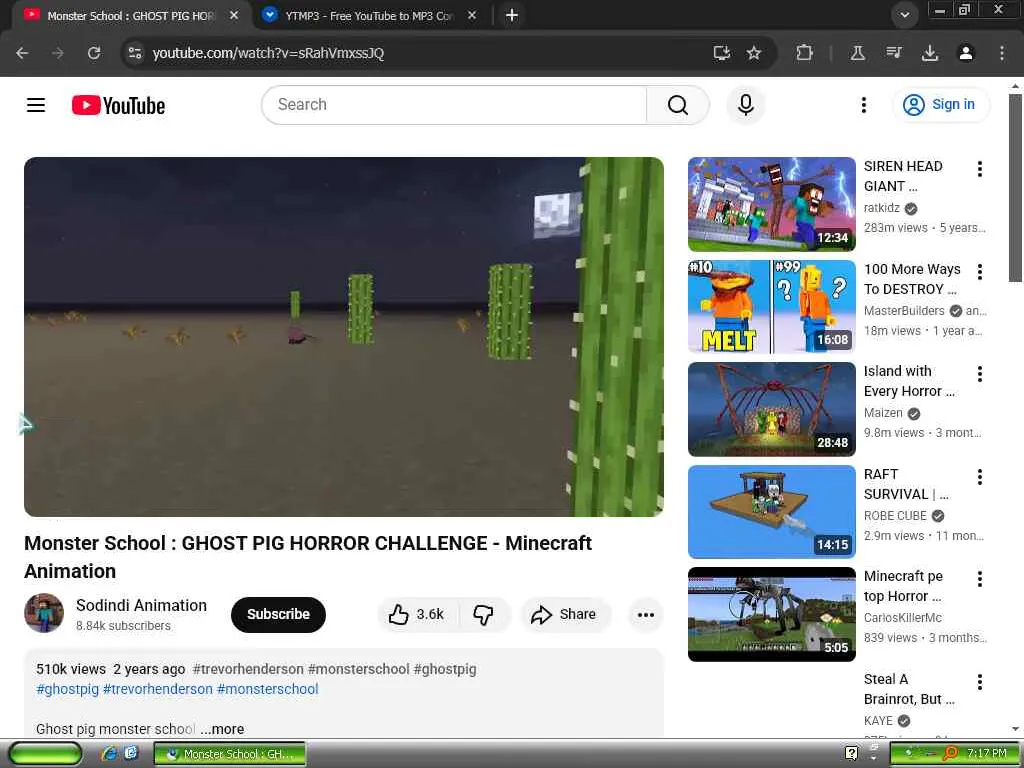The image size is (1024, 768).
Task: Open the blue #monsterschool hashtag link
Action: (268, 689)
